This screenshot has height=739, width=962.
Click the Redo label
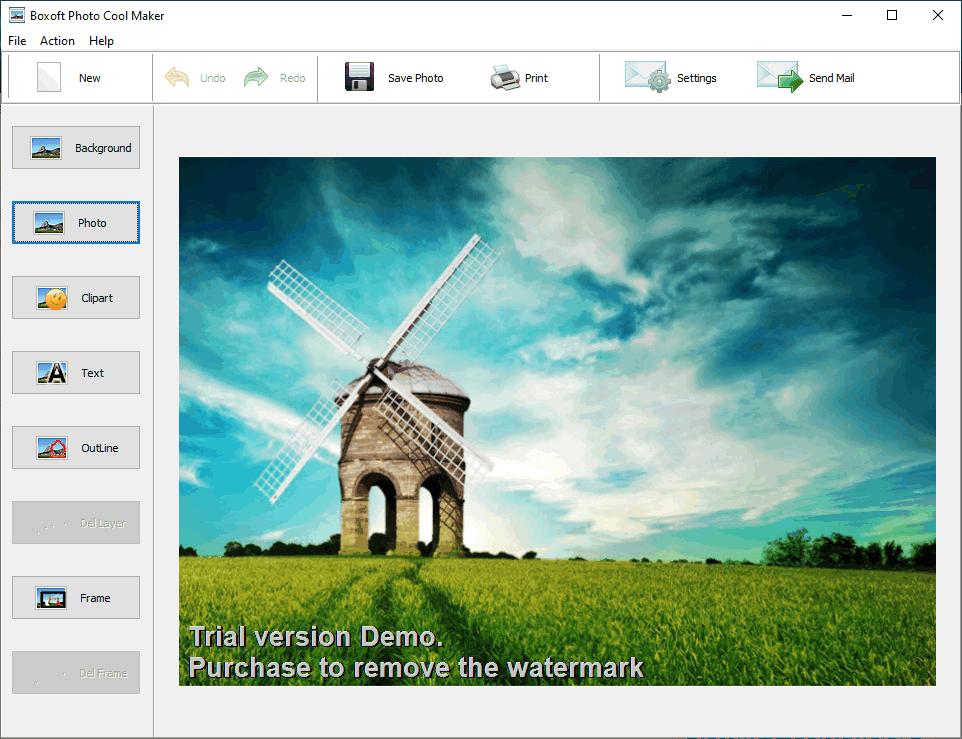pyautogui.click(x=293, y=78)
